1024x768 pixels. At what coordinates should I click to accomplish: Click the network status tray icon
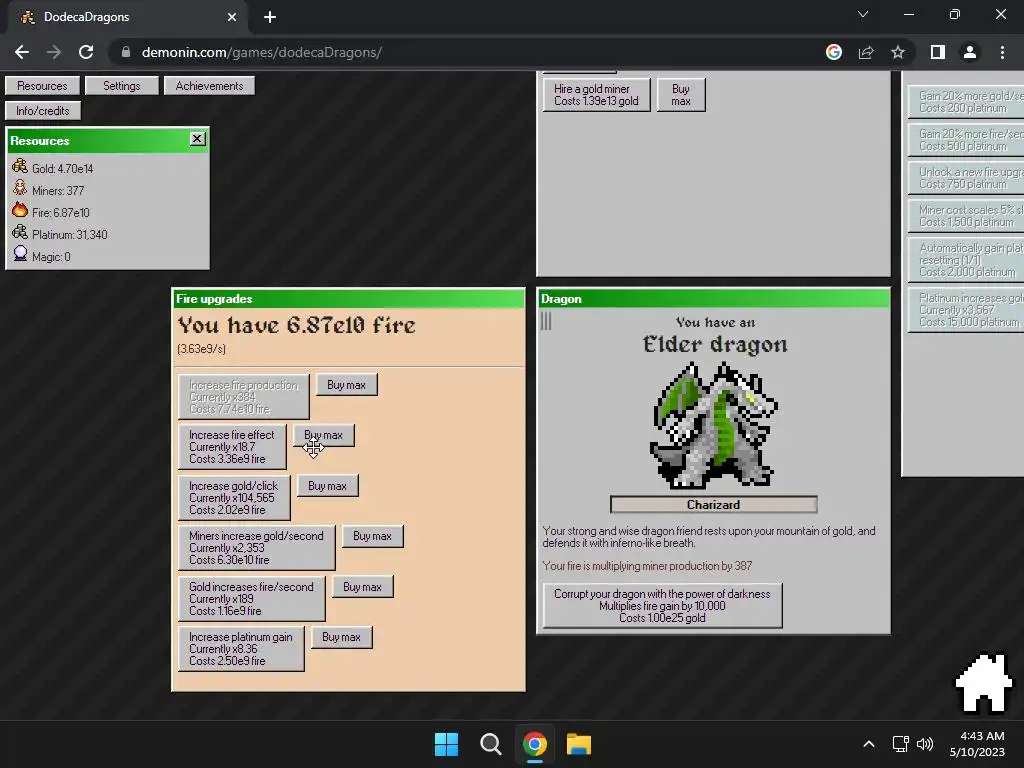901,744
